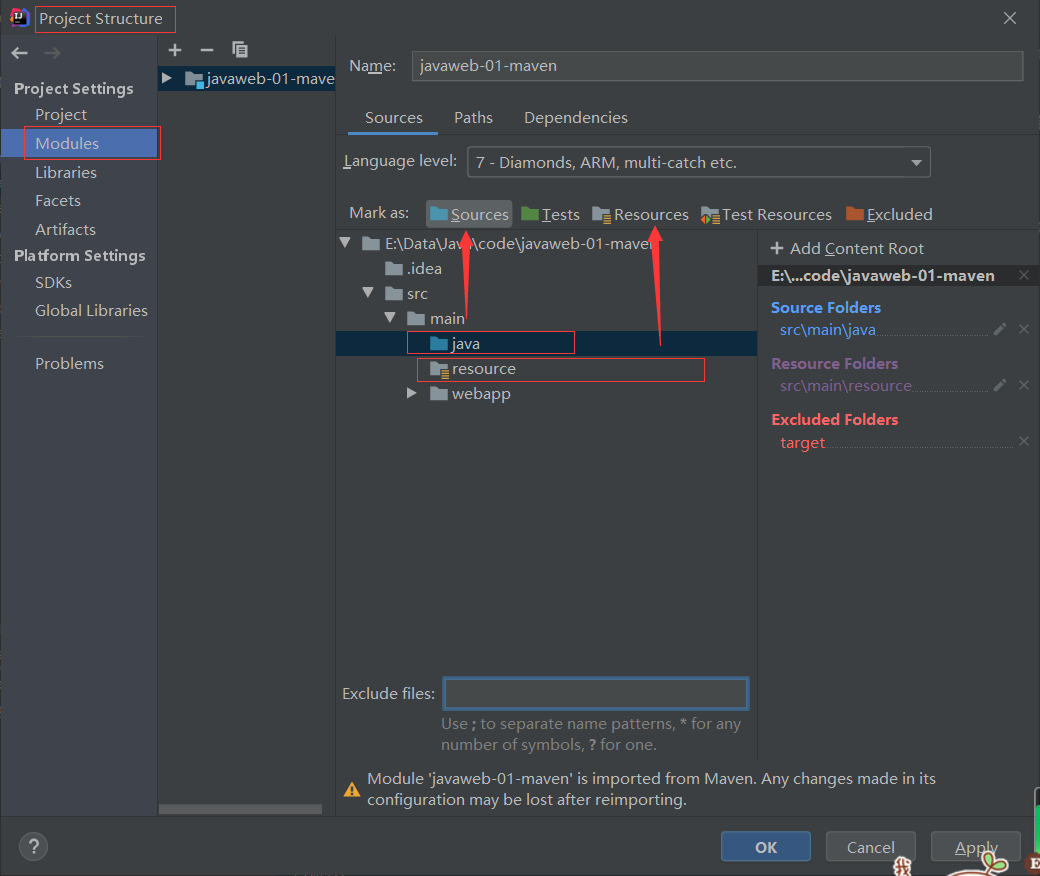The image size is (1040, 876).
Task: Focus the Exclude files field
Action: [x=596, y=694]
